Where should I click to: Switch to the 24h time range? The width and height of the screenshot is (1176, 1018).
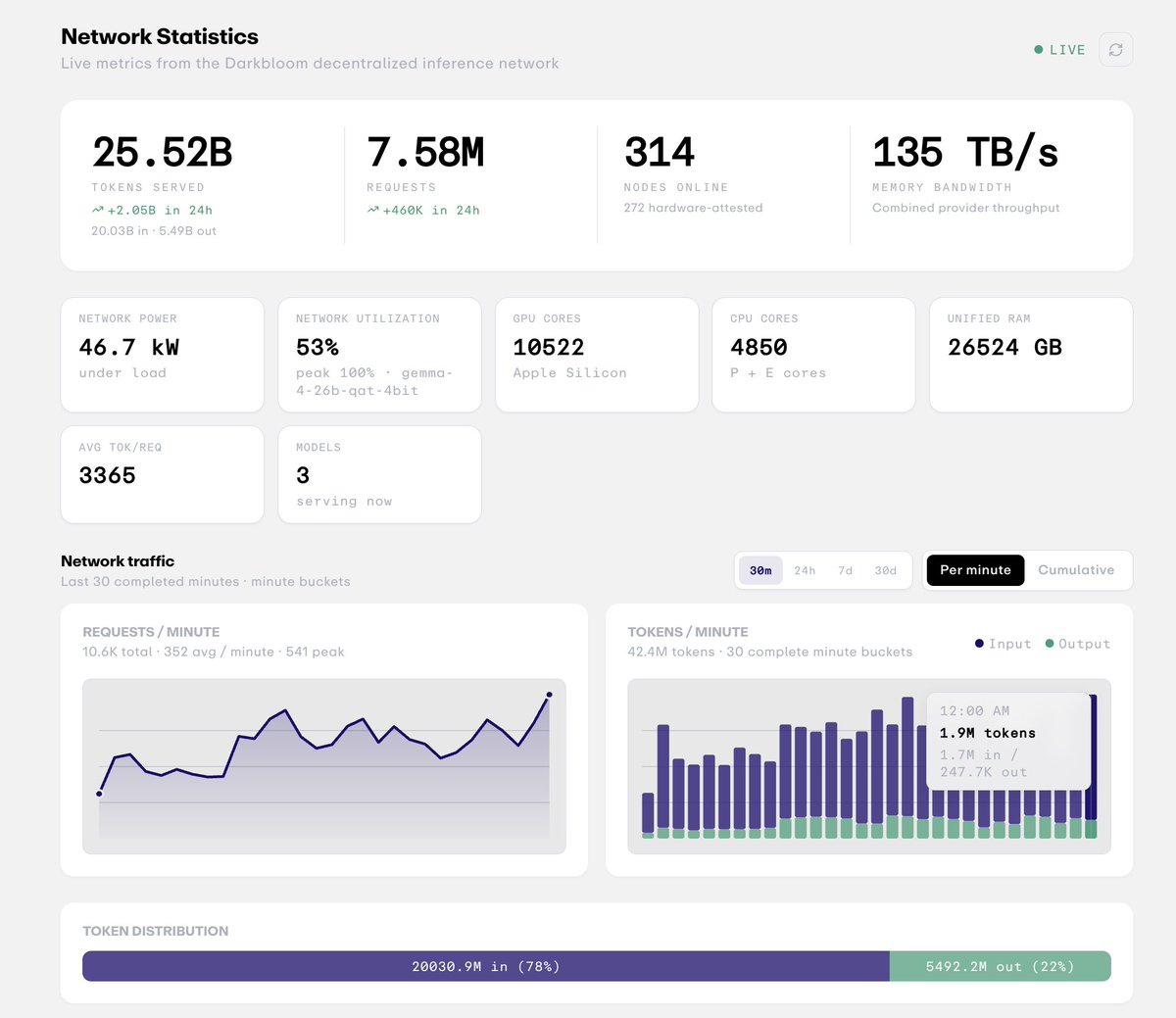coord(805,570)
